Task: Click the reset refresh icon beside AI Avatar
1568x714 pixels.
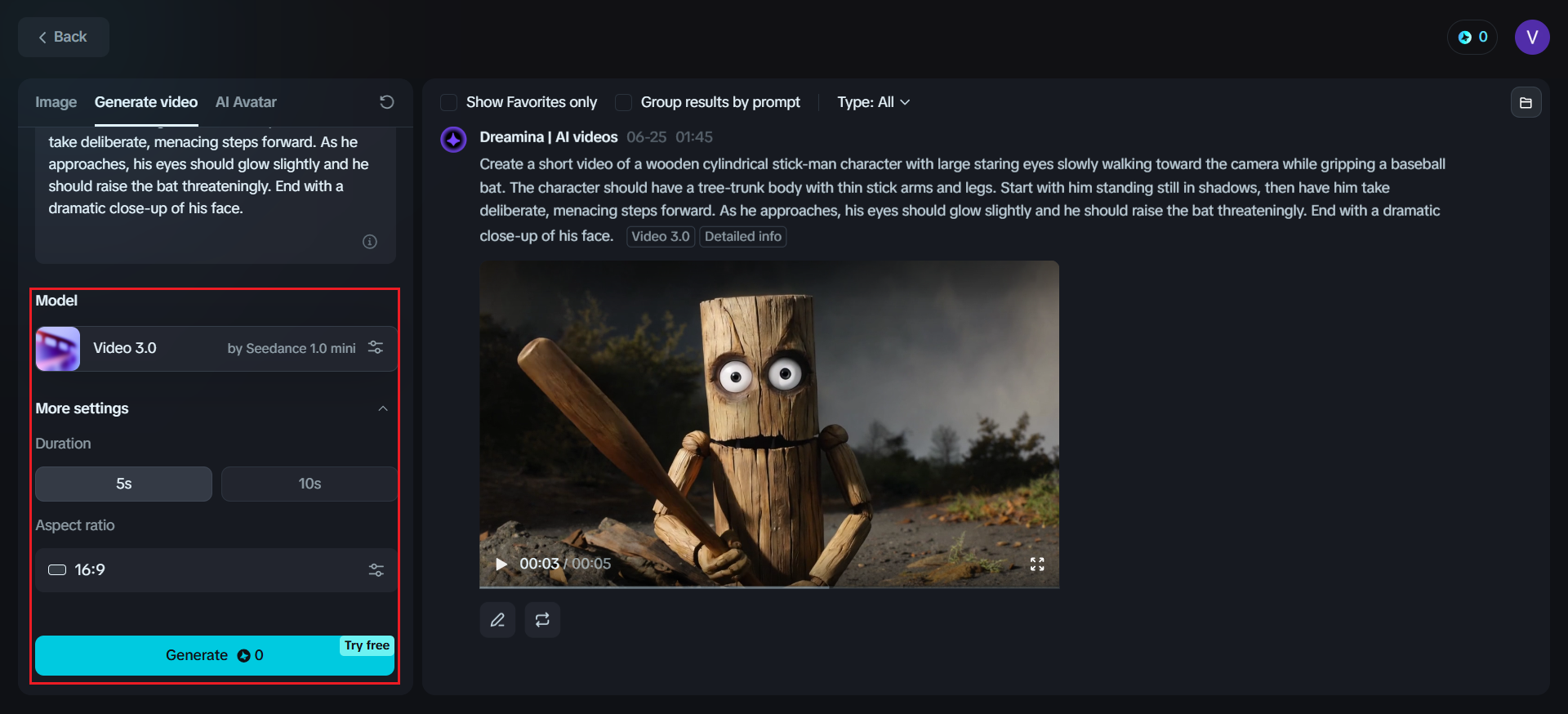Action: 387,102
